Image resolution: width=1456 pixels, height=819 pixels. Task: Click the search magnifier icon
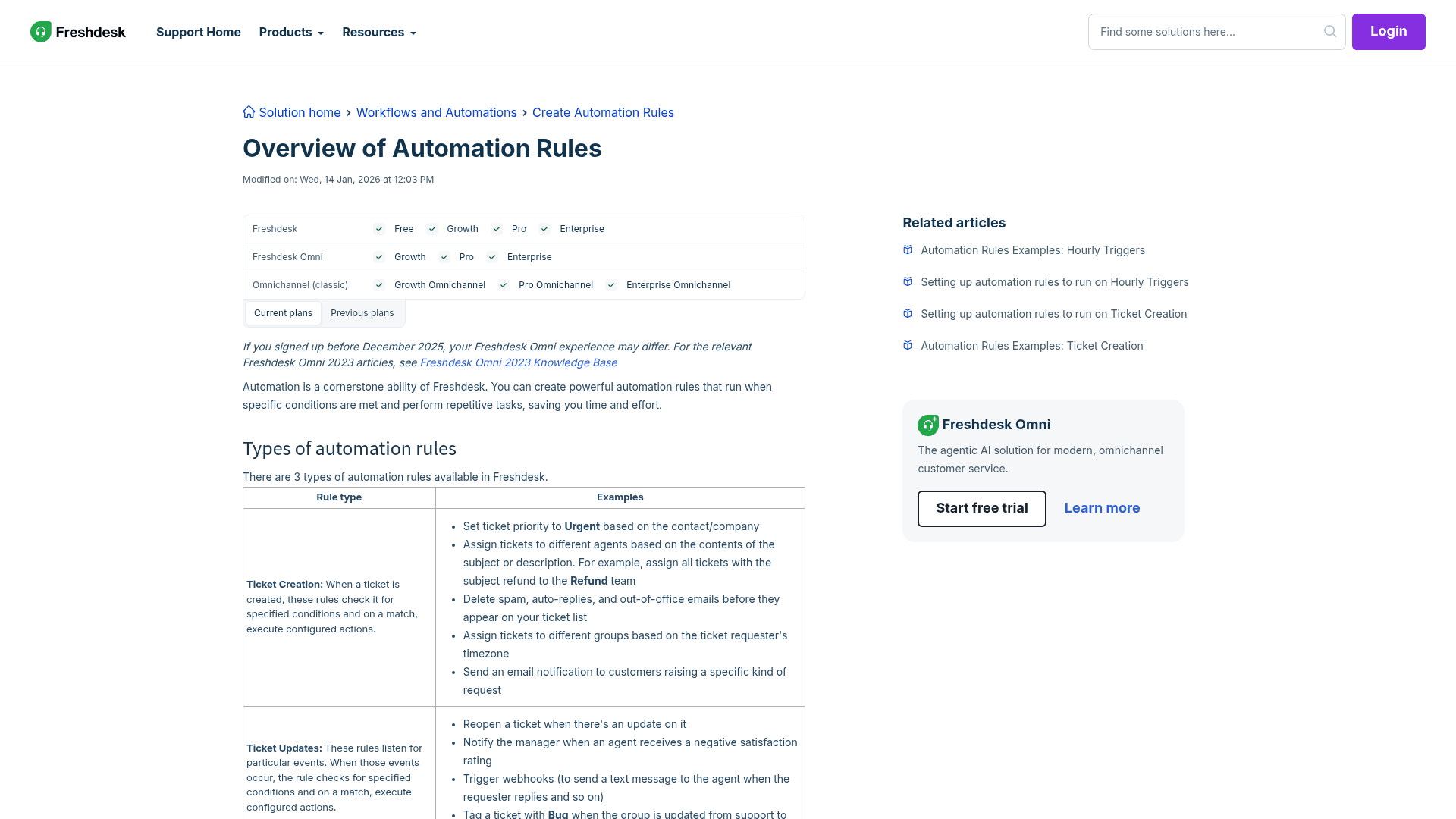pos(1330,32)
